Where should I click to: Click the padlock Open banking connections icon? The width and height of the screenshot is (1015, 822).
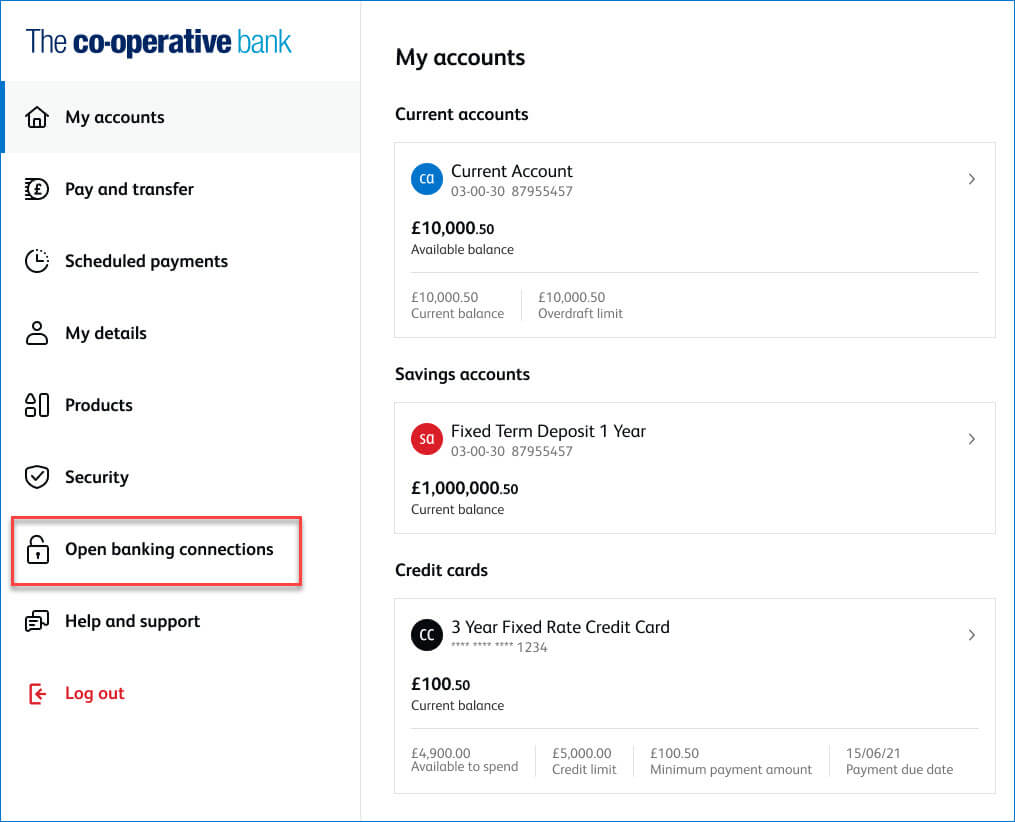click(x=38, y=549)
